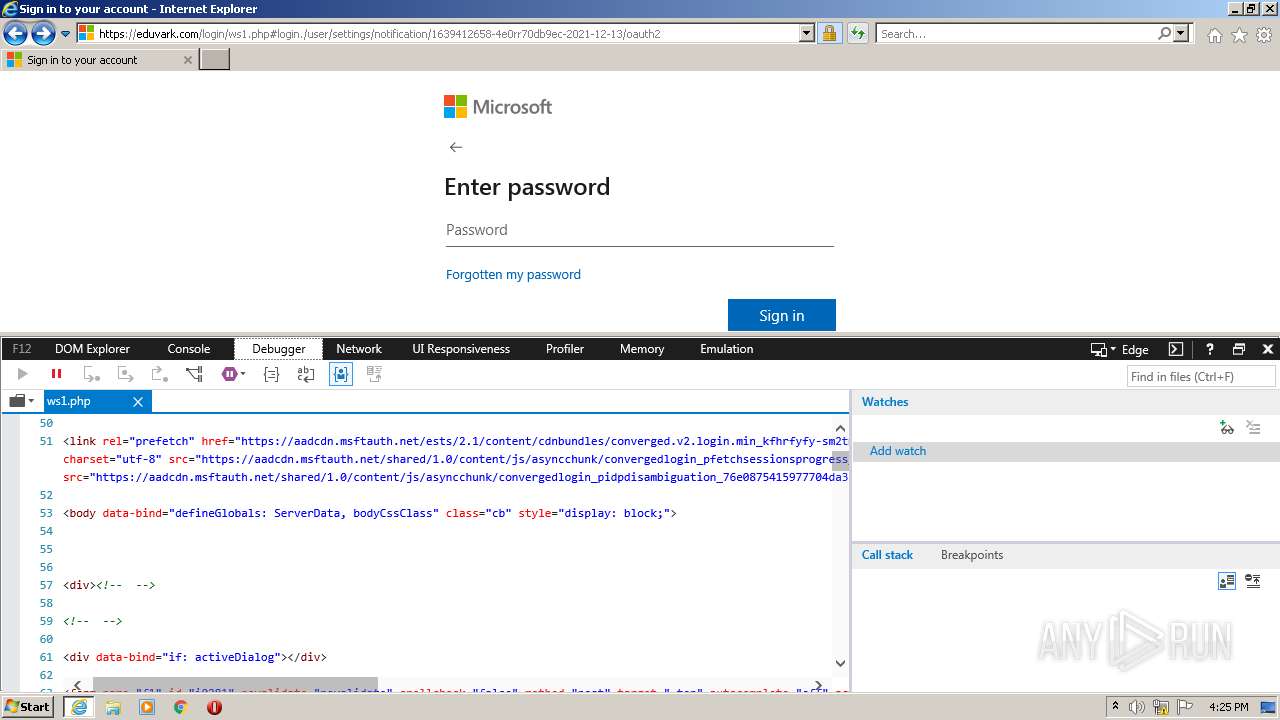Click the Favorites star icon

coord(1239,35)
